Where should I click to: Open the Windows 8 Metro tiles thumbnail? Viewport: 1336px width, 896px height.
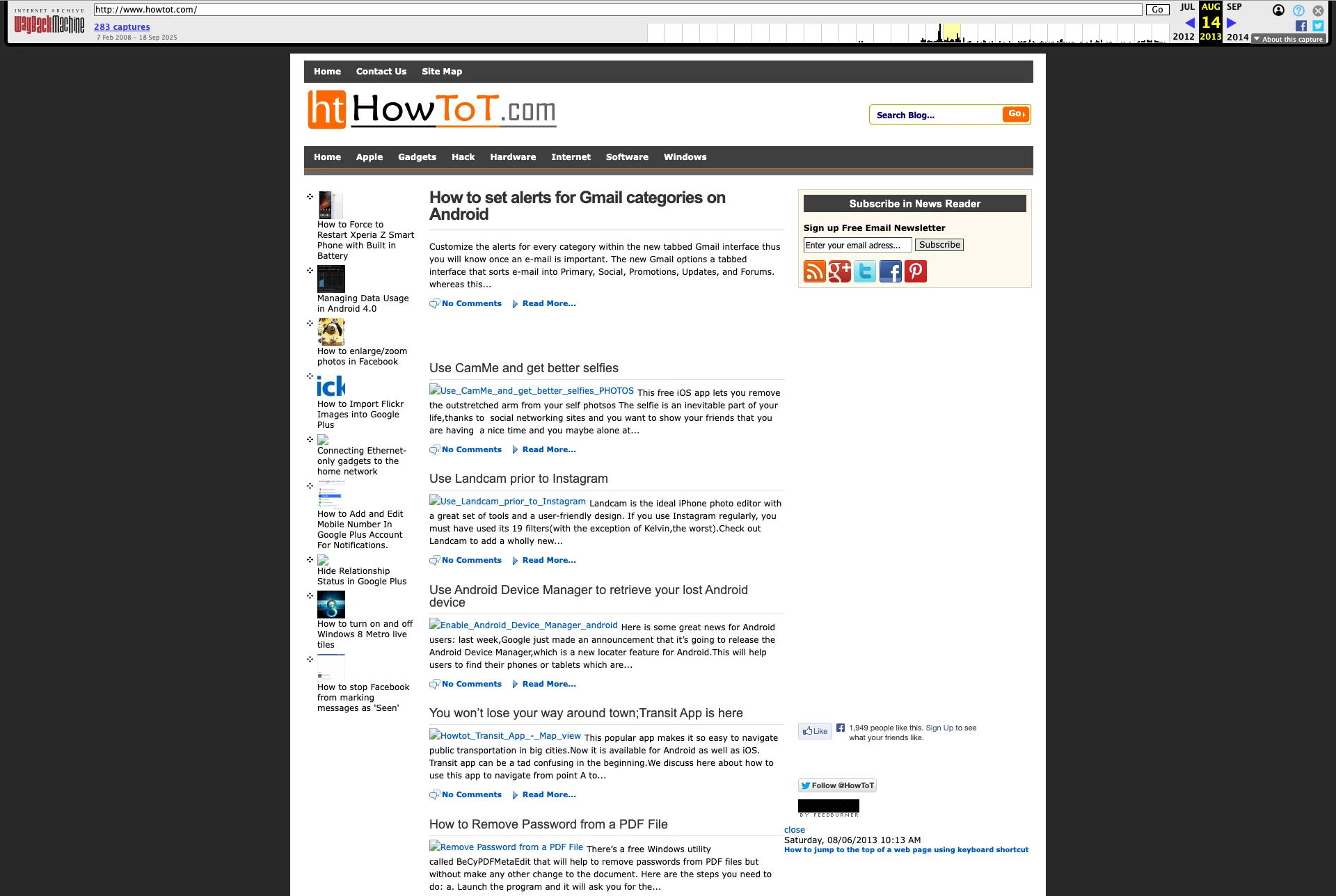click(331, 605)
